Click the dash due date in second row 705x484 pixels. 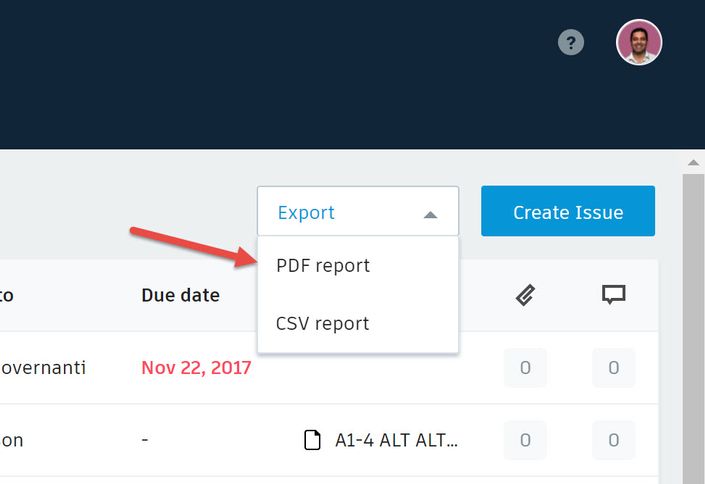coord(146,440)
